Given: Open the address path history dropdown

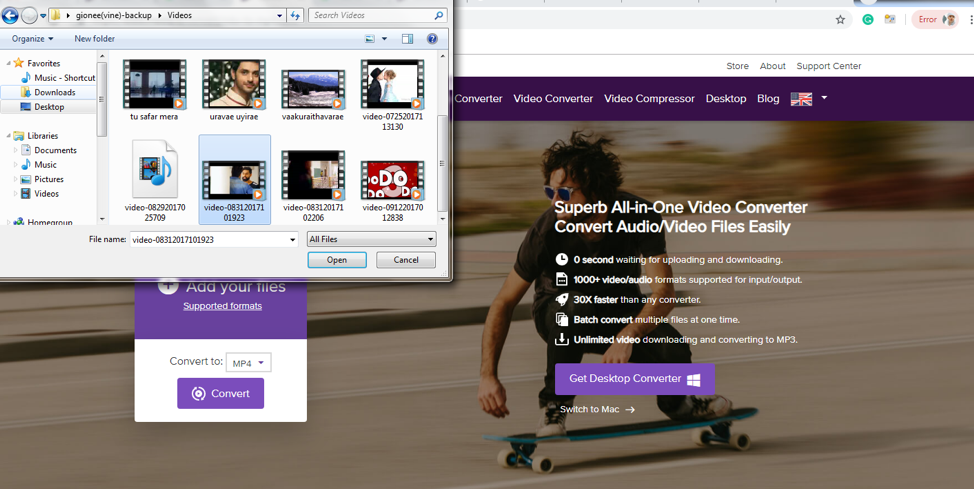Looking at the screenshot, I should point(280,16).
